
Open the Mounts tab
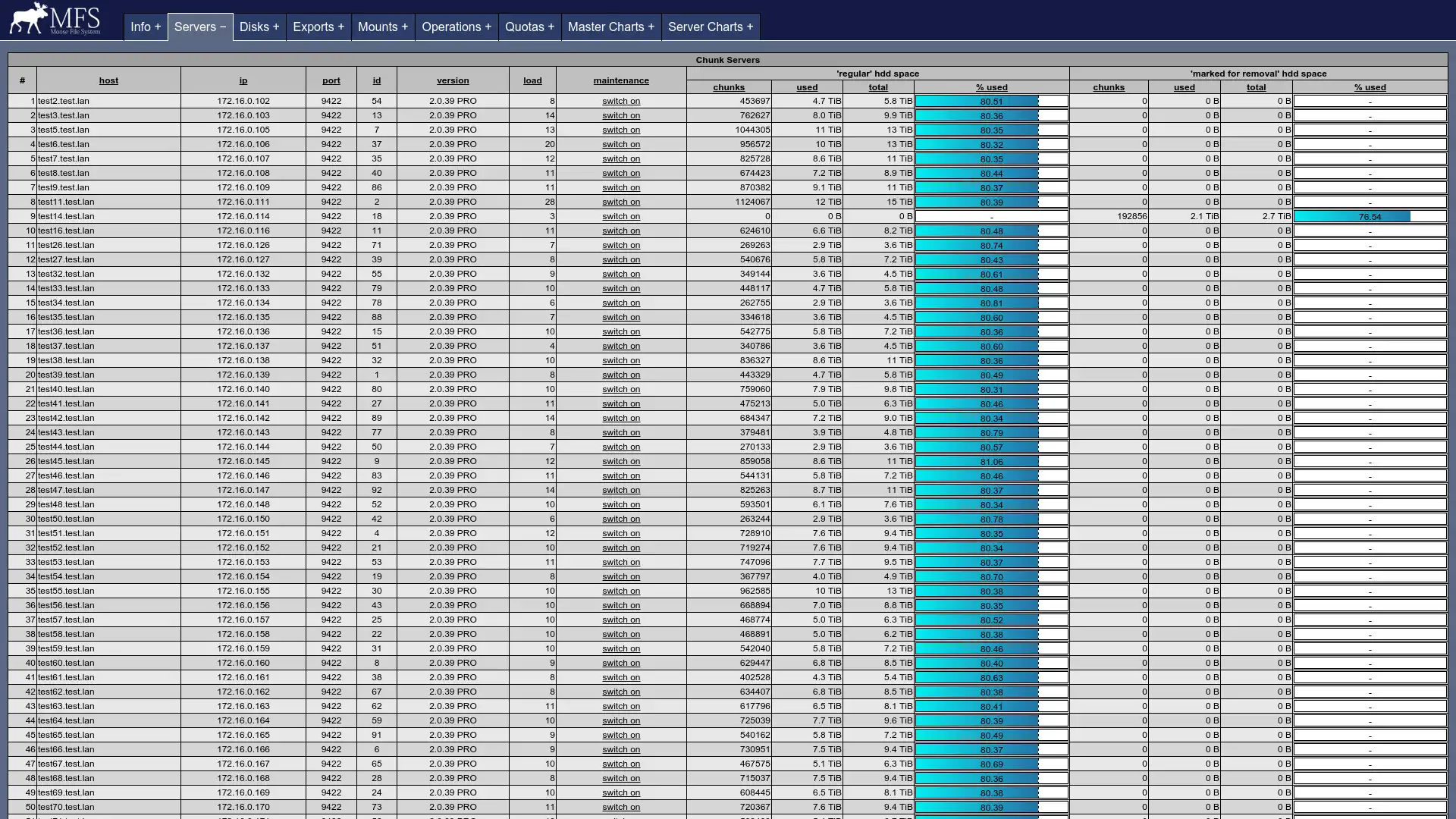[x=382, y=27]
